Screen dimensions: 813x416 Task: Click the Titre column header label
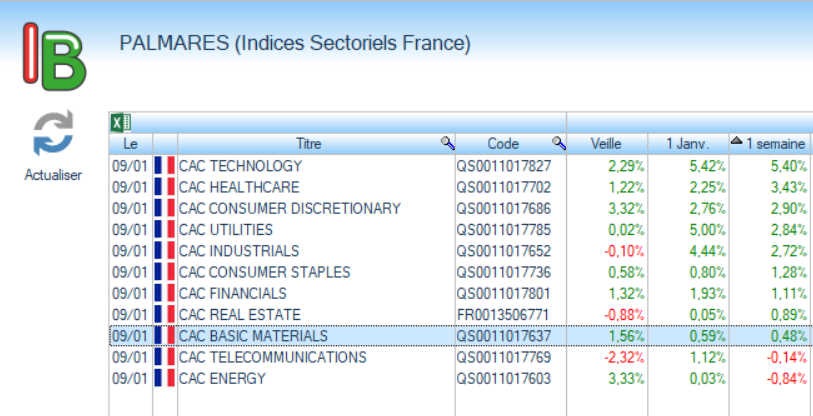[x=309, y=144]
